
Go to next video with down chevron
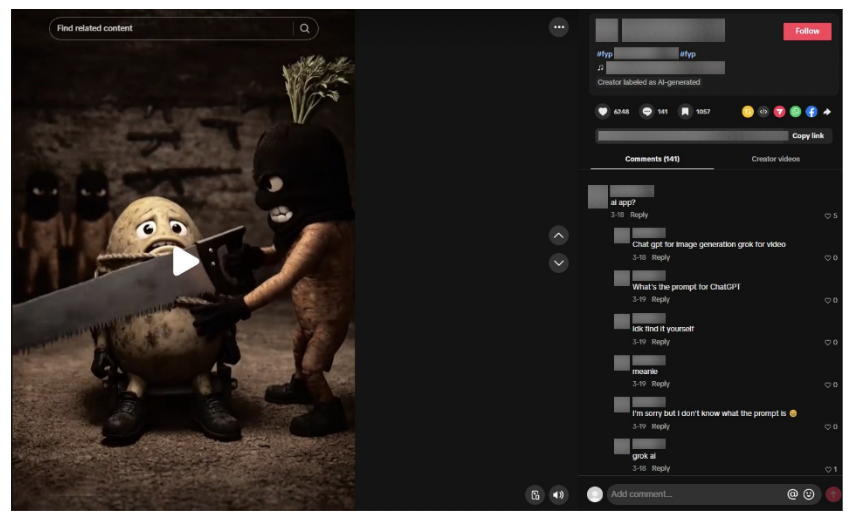pyautogui.click(x=558, y=263)
